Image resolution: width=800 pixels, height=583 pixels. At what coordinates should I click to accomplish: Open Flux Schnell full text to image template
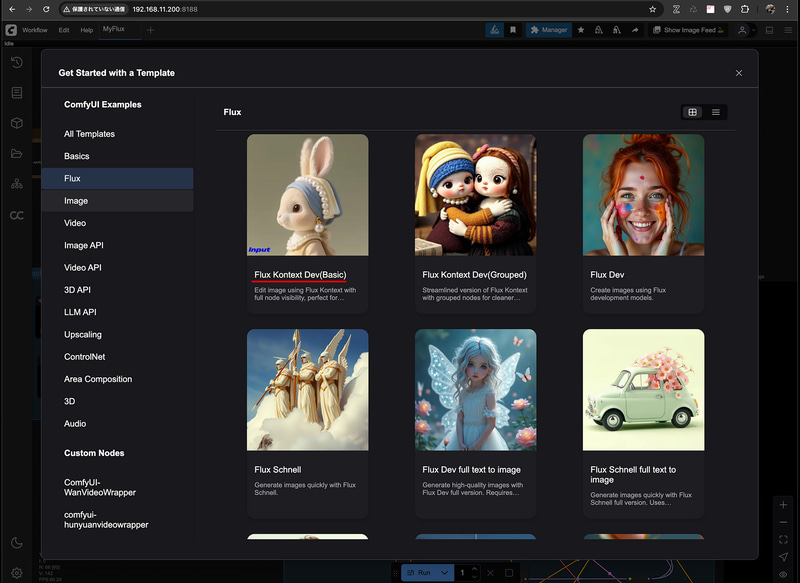[x=643, y=423]
